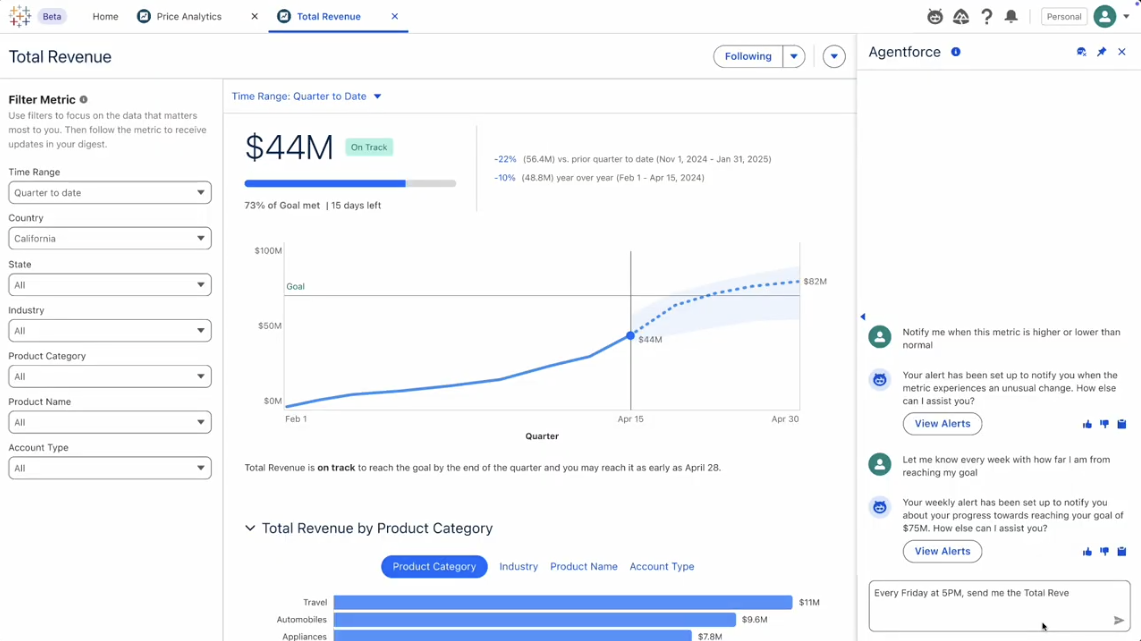Send the message with the arrow icon
This screenshot has width=1141, height=641.
click(1119, 620)
